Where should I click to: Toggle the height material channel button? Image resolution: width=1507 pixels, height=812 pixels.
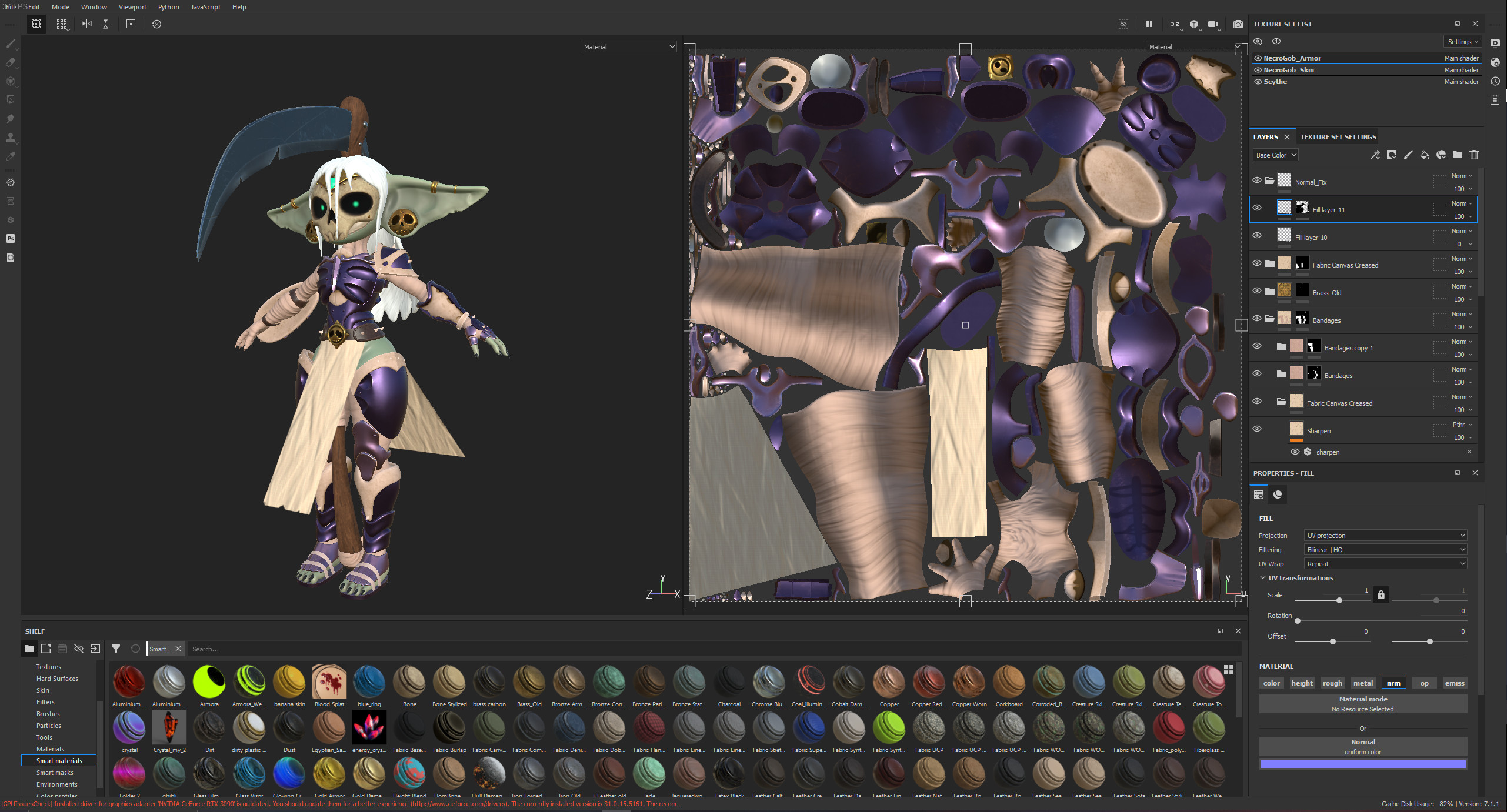coord(1302,683)
